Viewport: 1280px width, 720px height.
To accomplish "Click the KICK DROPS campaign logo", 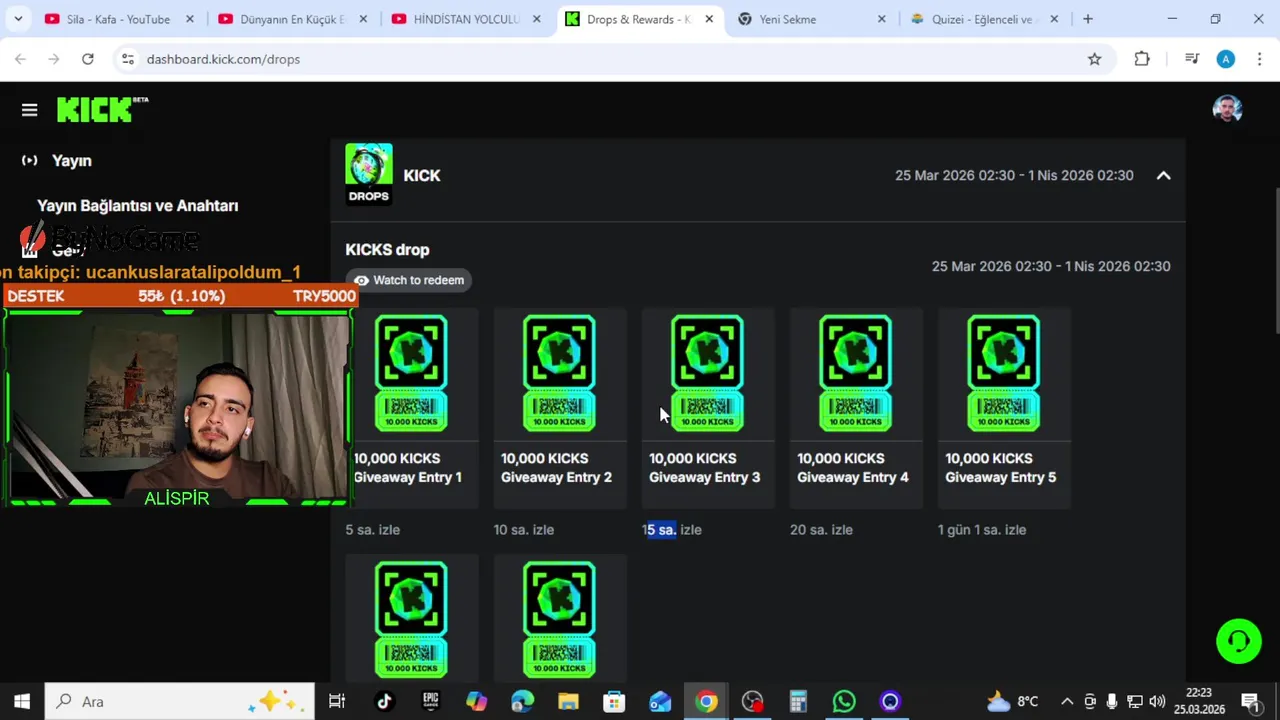I will (369, 174).
